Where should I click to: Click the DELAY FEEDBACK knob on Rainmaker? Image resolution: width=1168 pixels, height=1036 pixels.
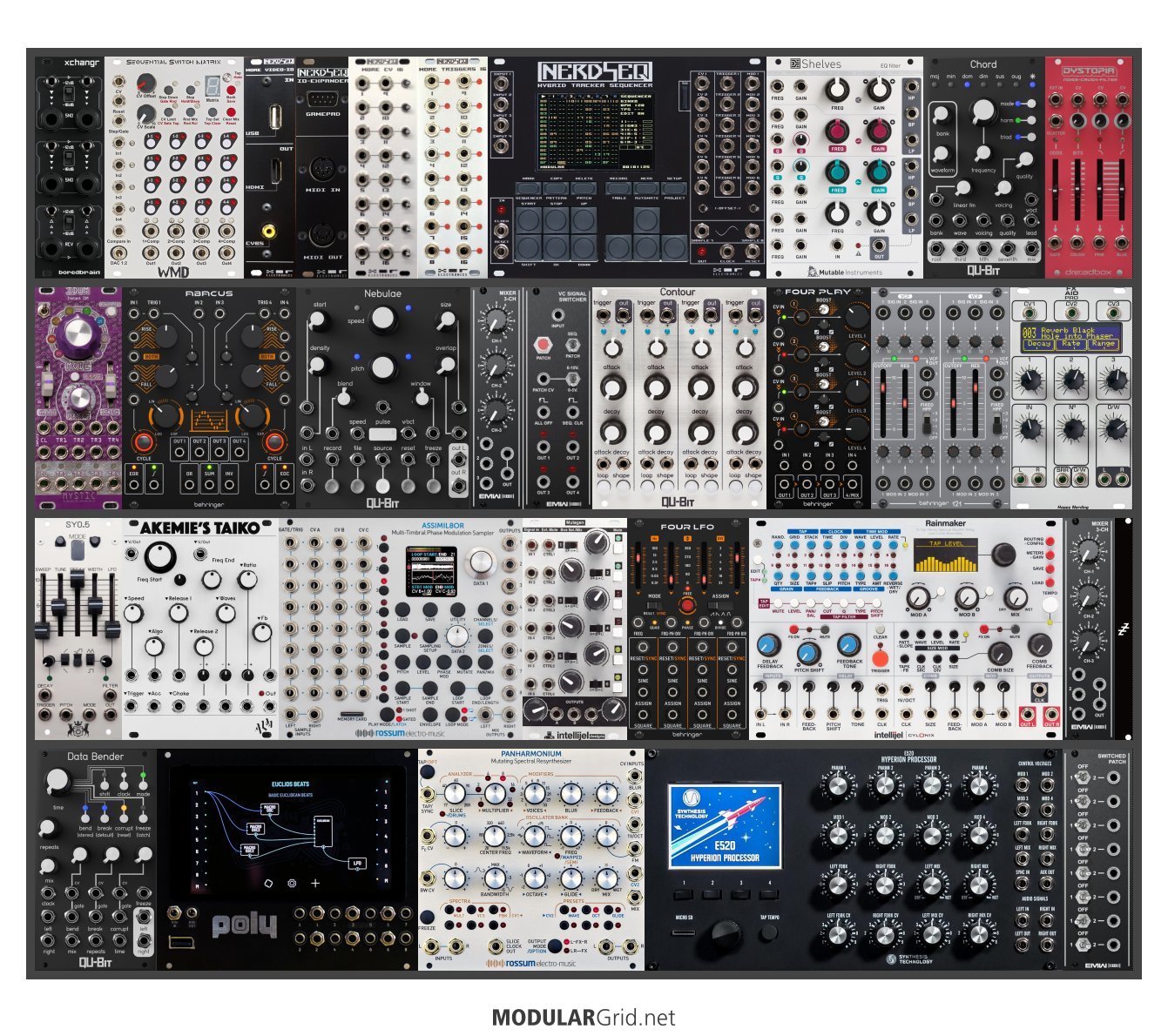[769, 645]
